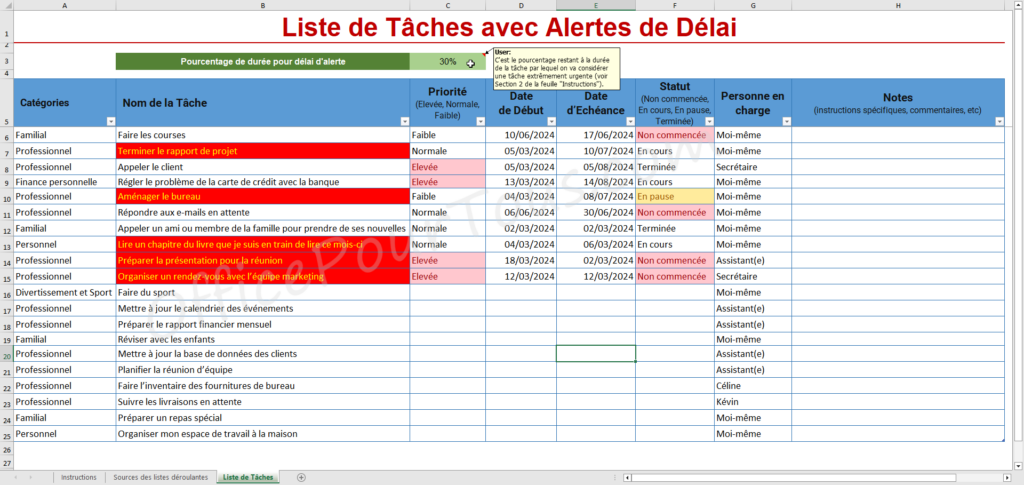Select column E header
The image size is (1024, 485).
pyautogui.click(x=596, y=5)
